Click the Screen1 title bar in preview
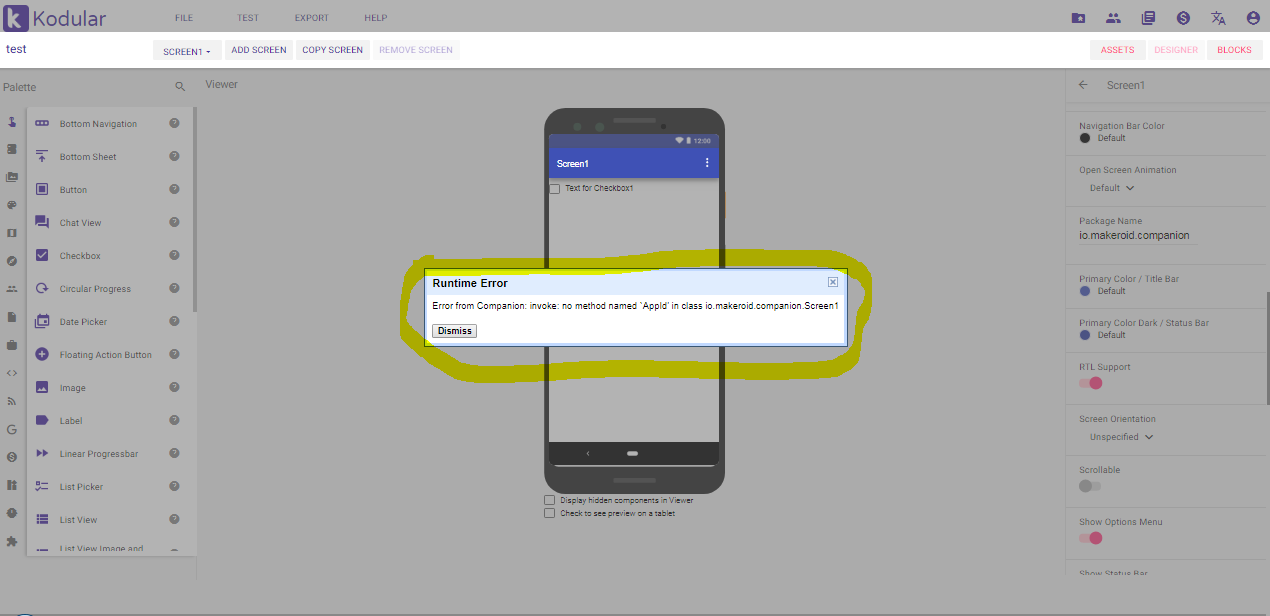Viewport: 1270px width, 616px height. pyautogui.click(x=632, y=163)
